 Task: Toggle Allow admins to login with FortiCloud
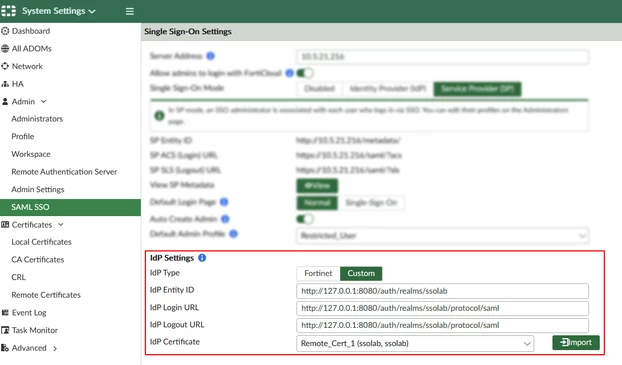click(305, 73)
